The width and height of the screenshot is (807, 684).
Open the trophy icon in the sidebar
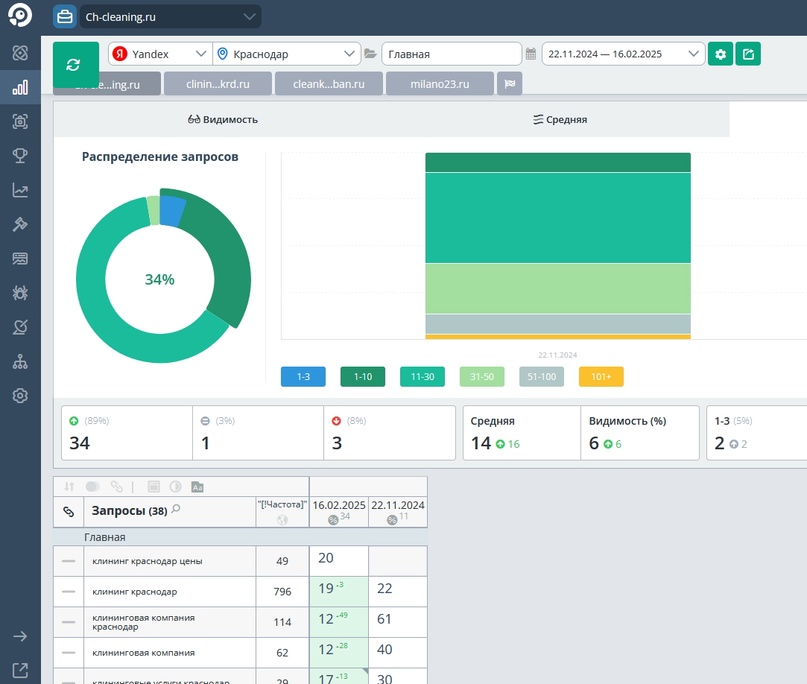click(x=20, y=155)
